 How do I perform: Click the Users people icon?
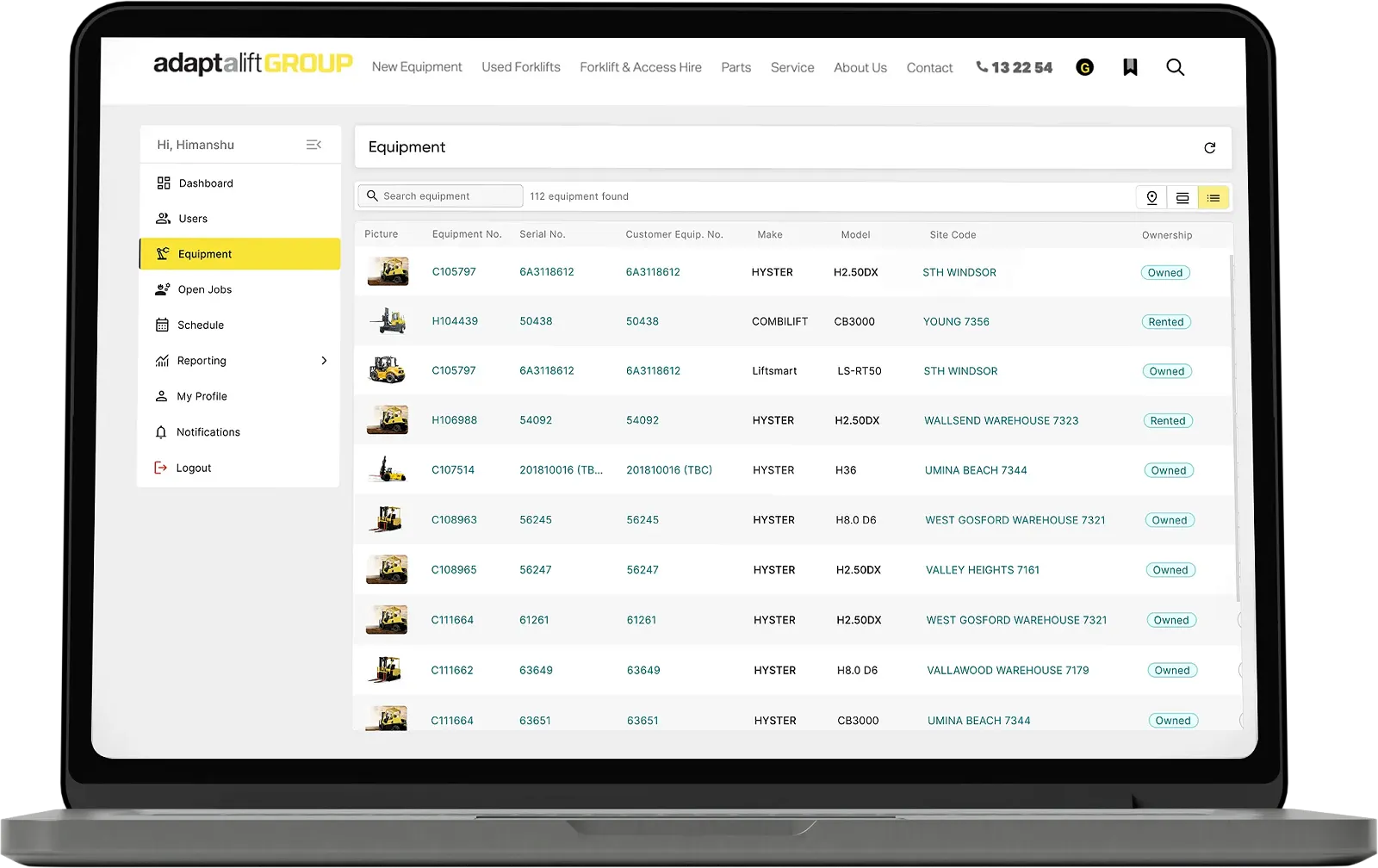point(163,219)
